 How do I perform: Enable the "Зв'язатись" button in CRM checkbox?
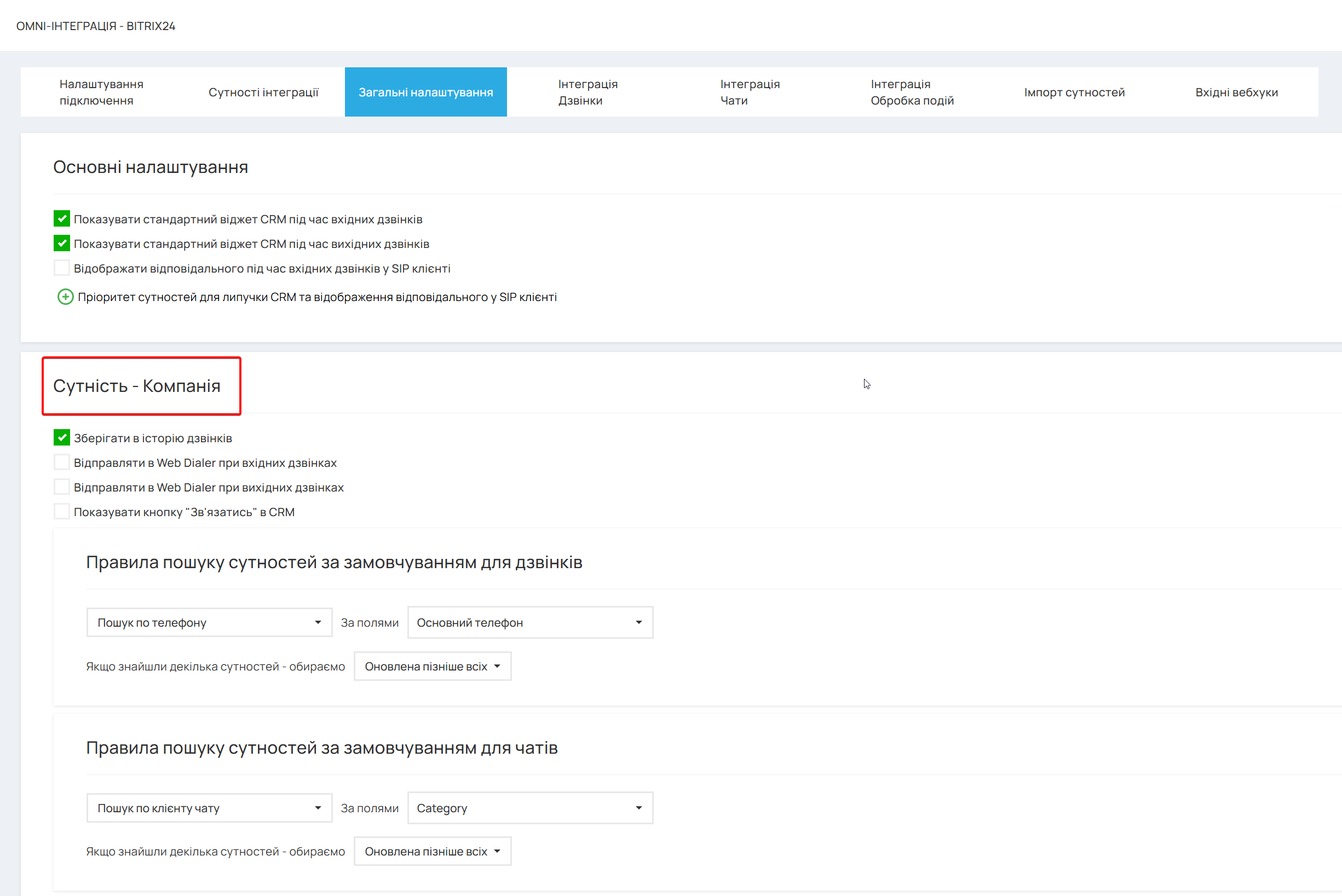pos(62,511)
